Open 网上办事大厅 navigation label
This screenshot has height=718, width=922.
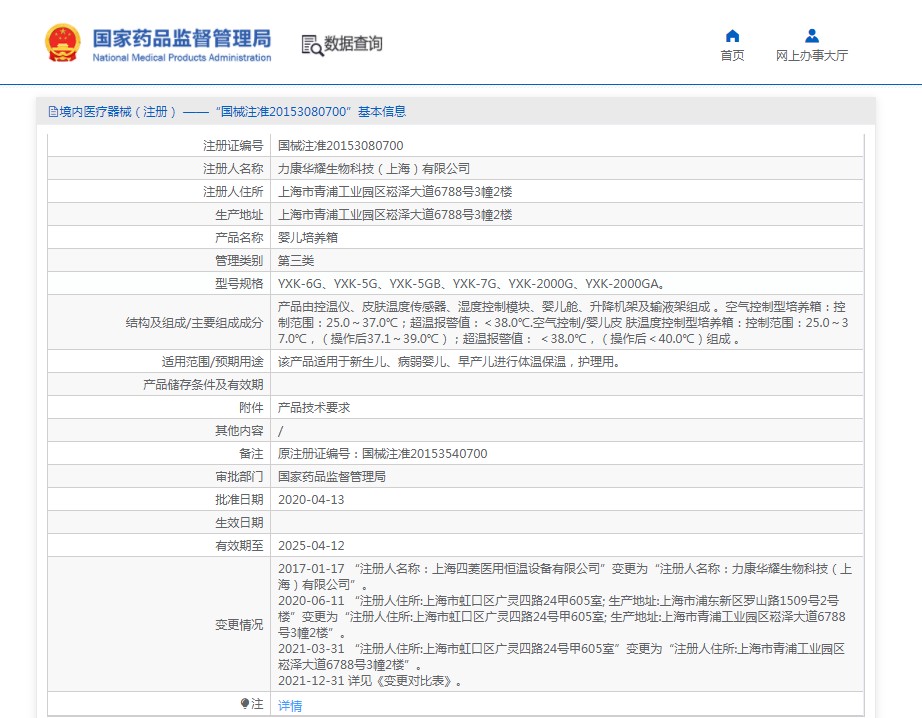coord(811,56)
